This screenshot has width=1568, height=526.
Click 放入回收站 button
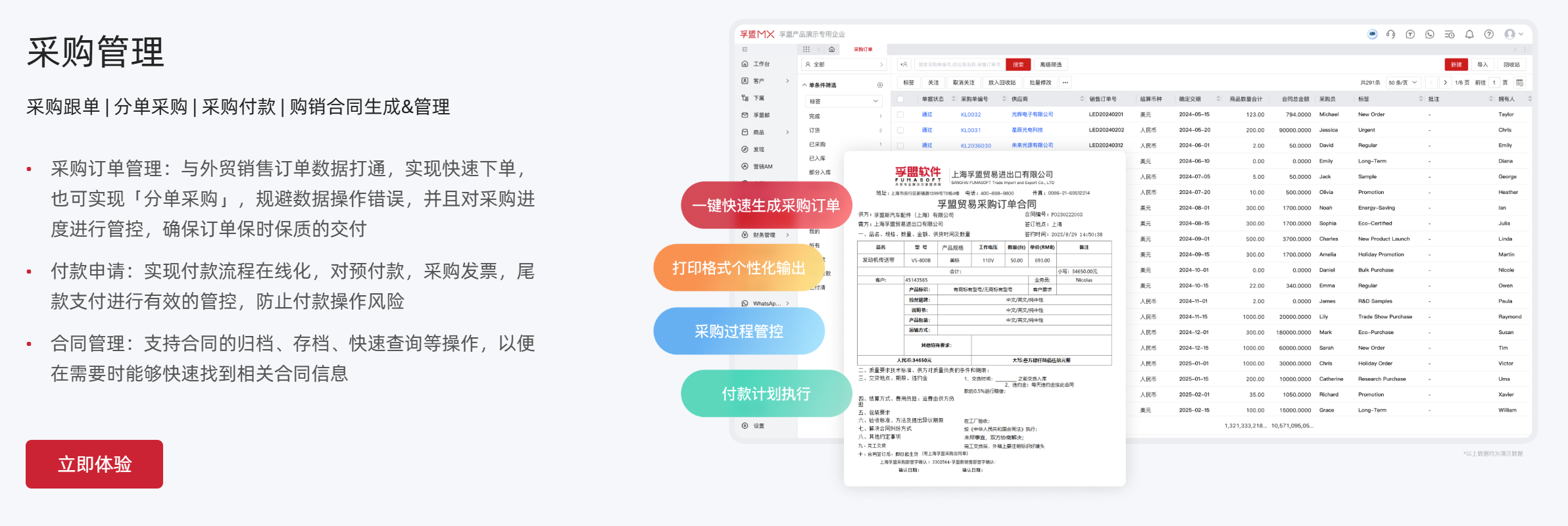pos(1002,82)
